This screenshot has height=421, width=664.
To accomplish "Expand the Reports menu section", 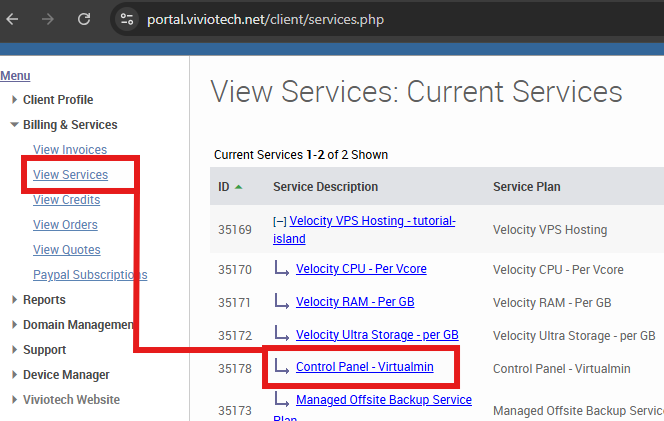I will 44,300.
